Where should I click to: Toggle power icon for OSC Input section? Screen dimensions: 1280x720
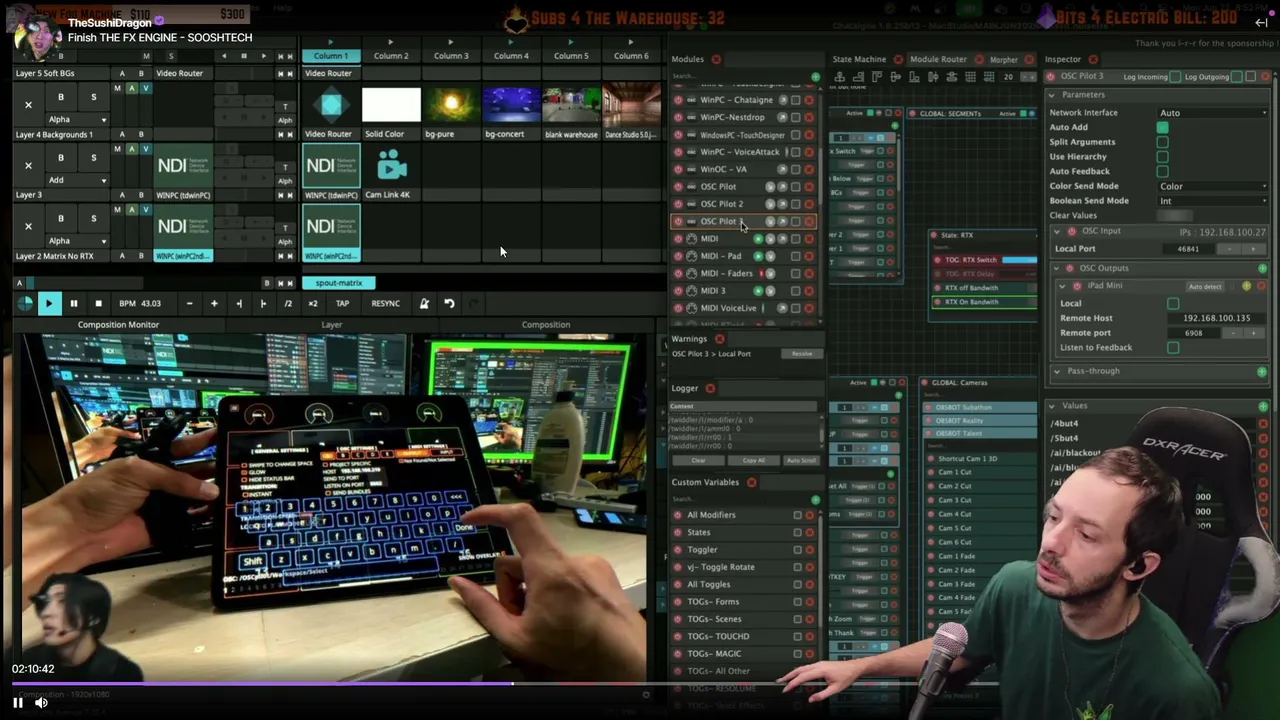point(1072,231)
